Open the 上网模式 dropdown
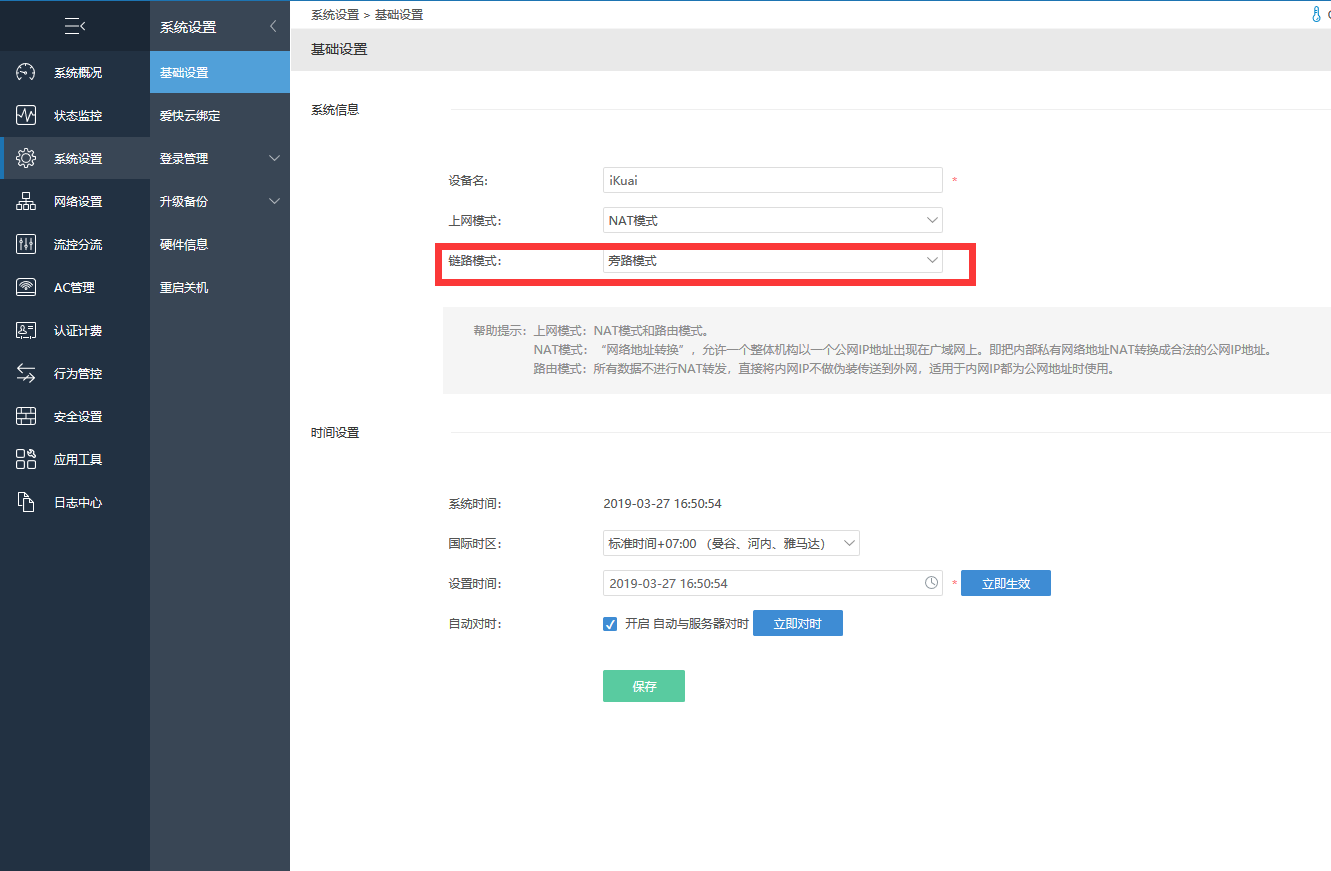 (x=772, y=220)
